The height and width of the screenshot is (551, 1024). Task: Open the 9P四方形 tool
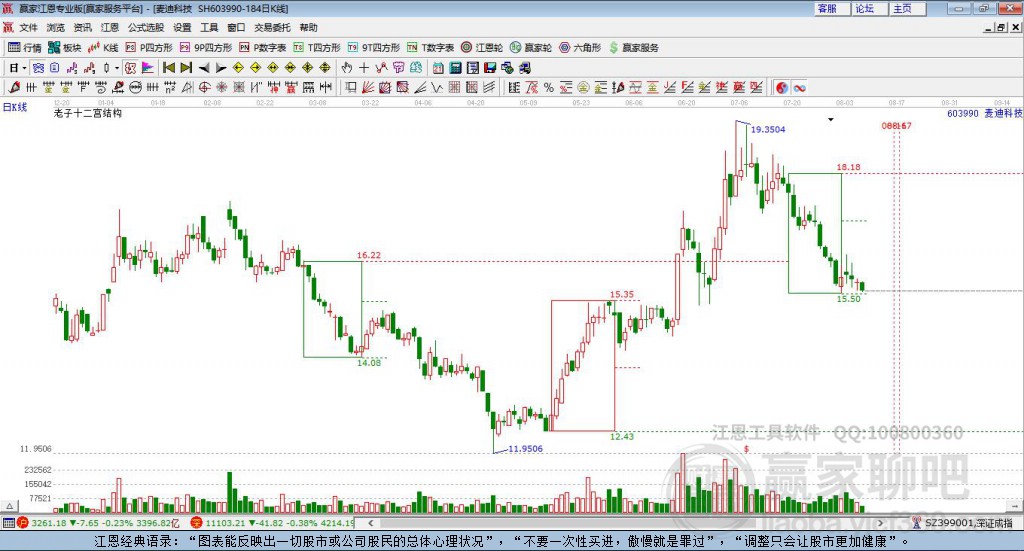pos(206,48)
